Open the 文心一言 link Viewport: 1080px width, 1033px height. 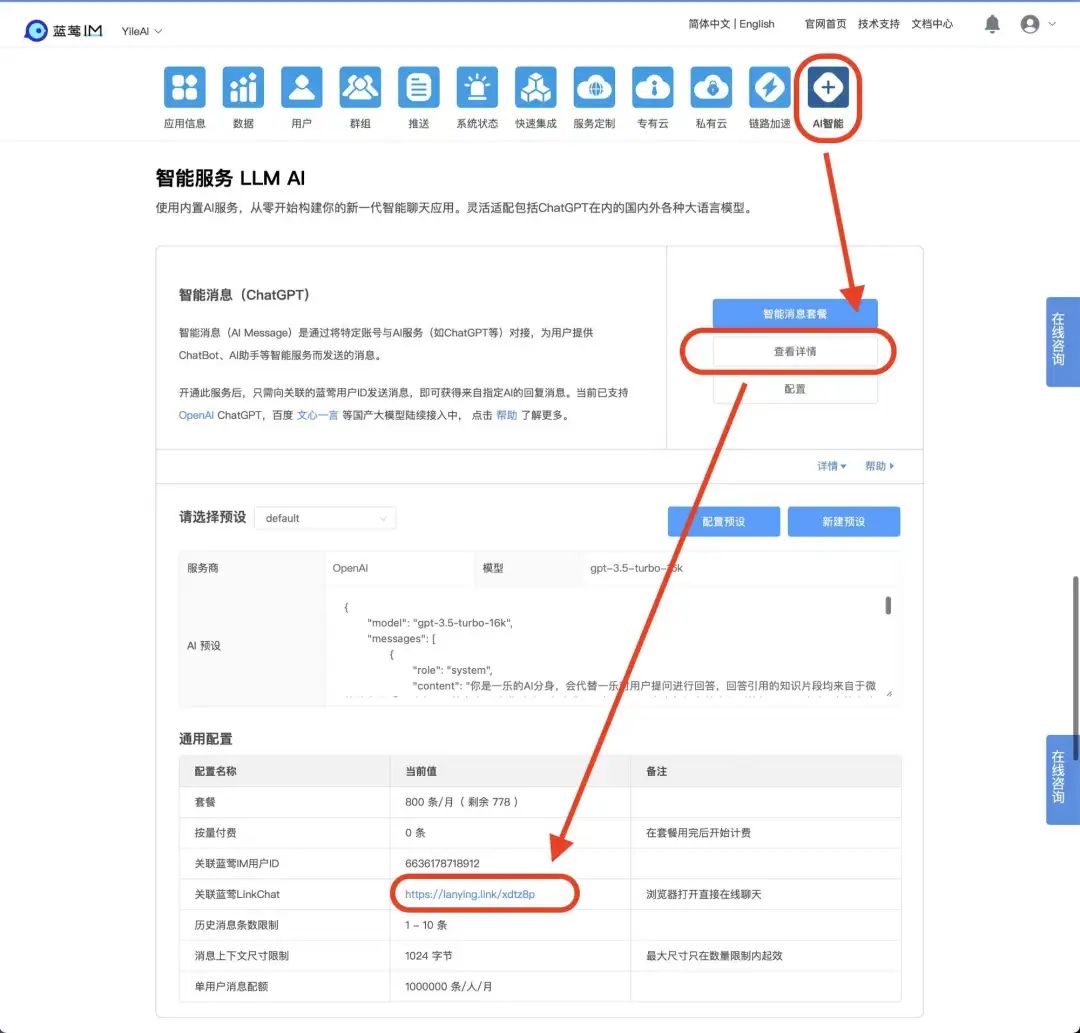tap(317, 415)
